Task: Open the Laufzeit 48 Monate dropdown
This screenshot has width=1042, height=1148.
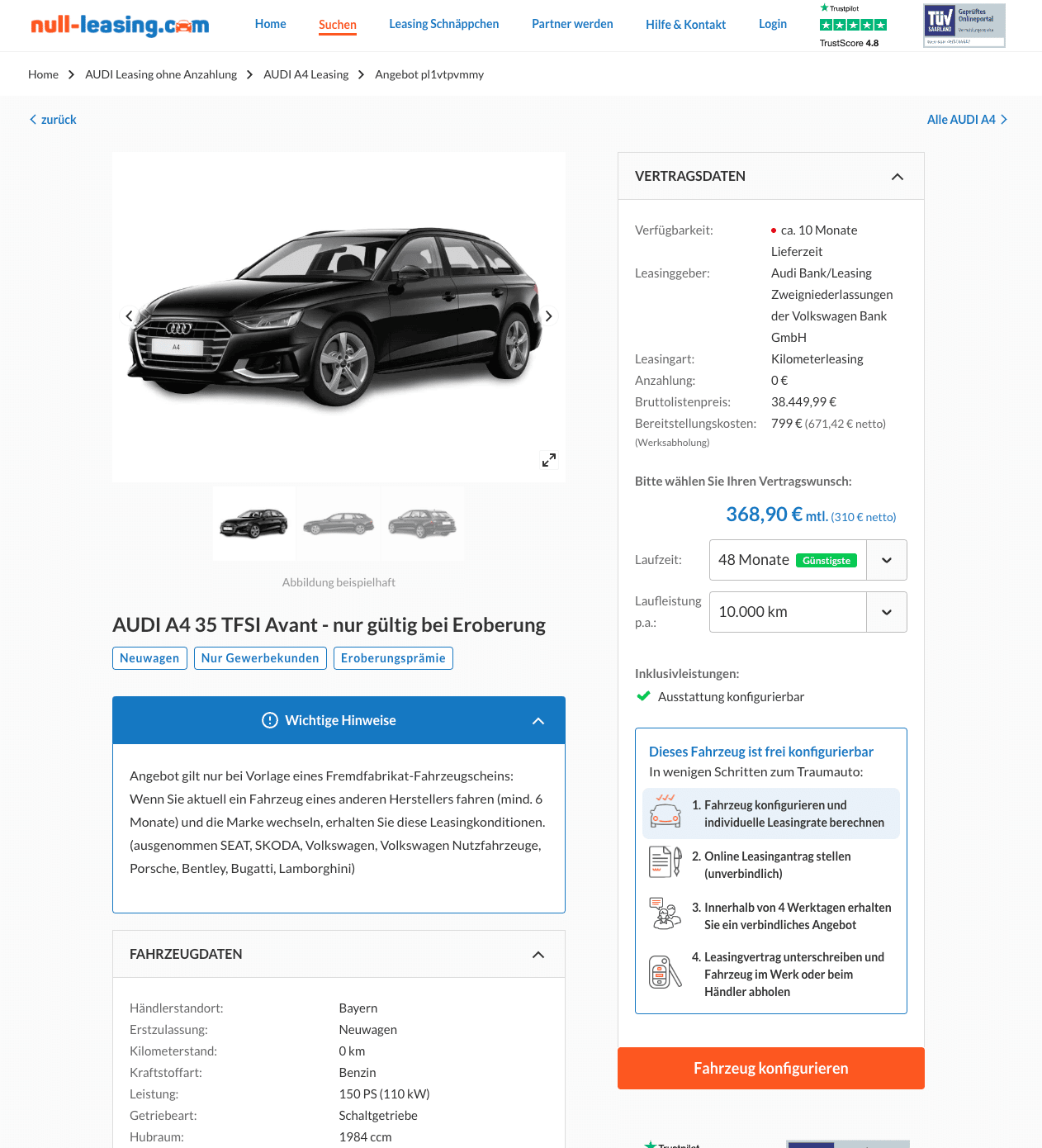Action: point(808,560)
